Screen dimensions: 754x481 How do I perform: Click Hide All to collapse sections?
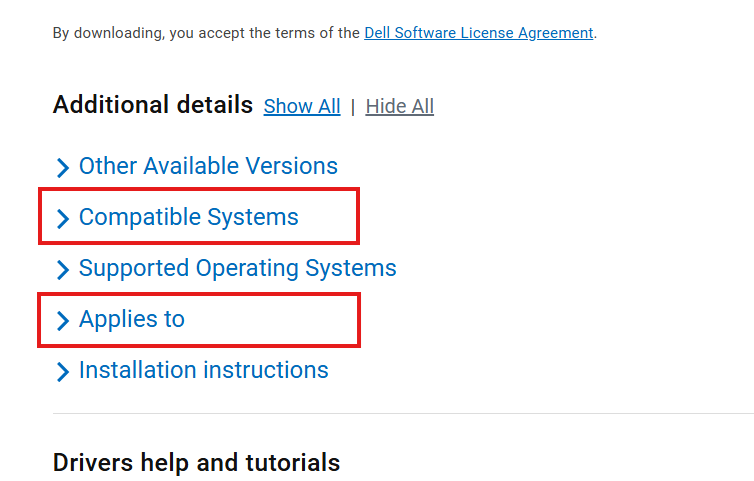click(x=400, y=106)
